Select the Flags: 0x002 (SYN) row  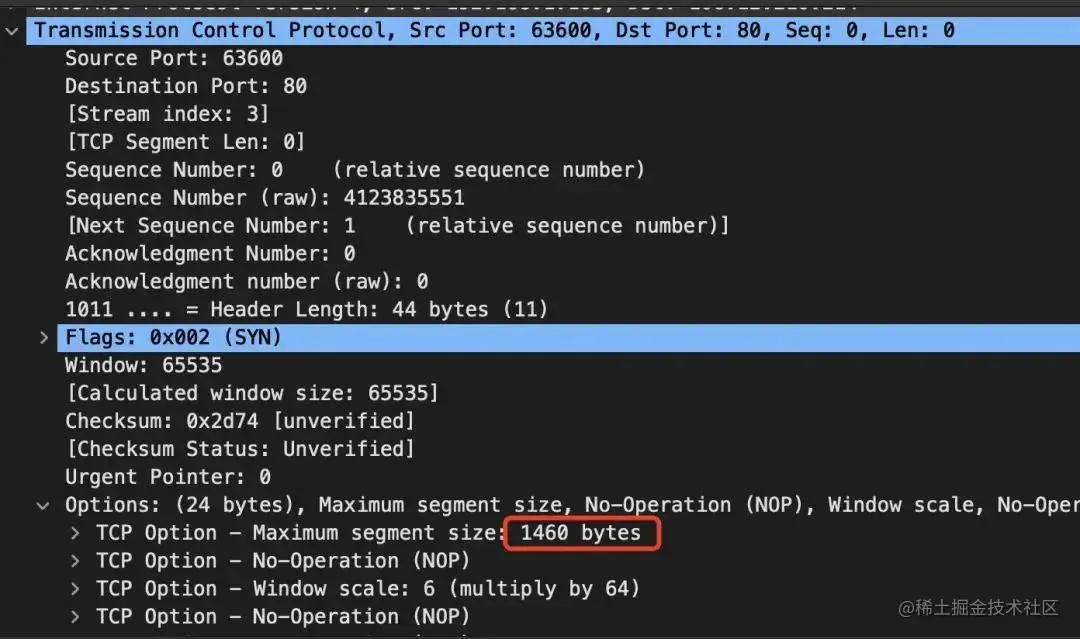click(x=568, y=338)
